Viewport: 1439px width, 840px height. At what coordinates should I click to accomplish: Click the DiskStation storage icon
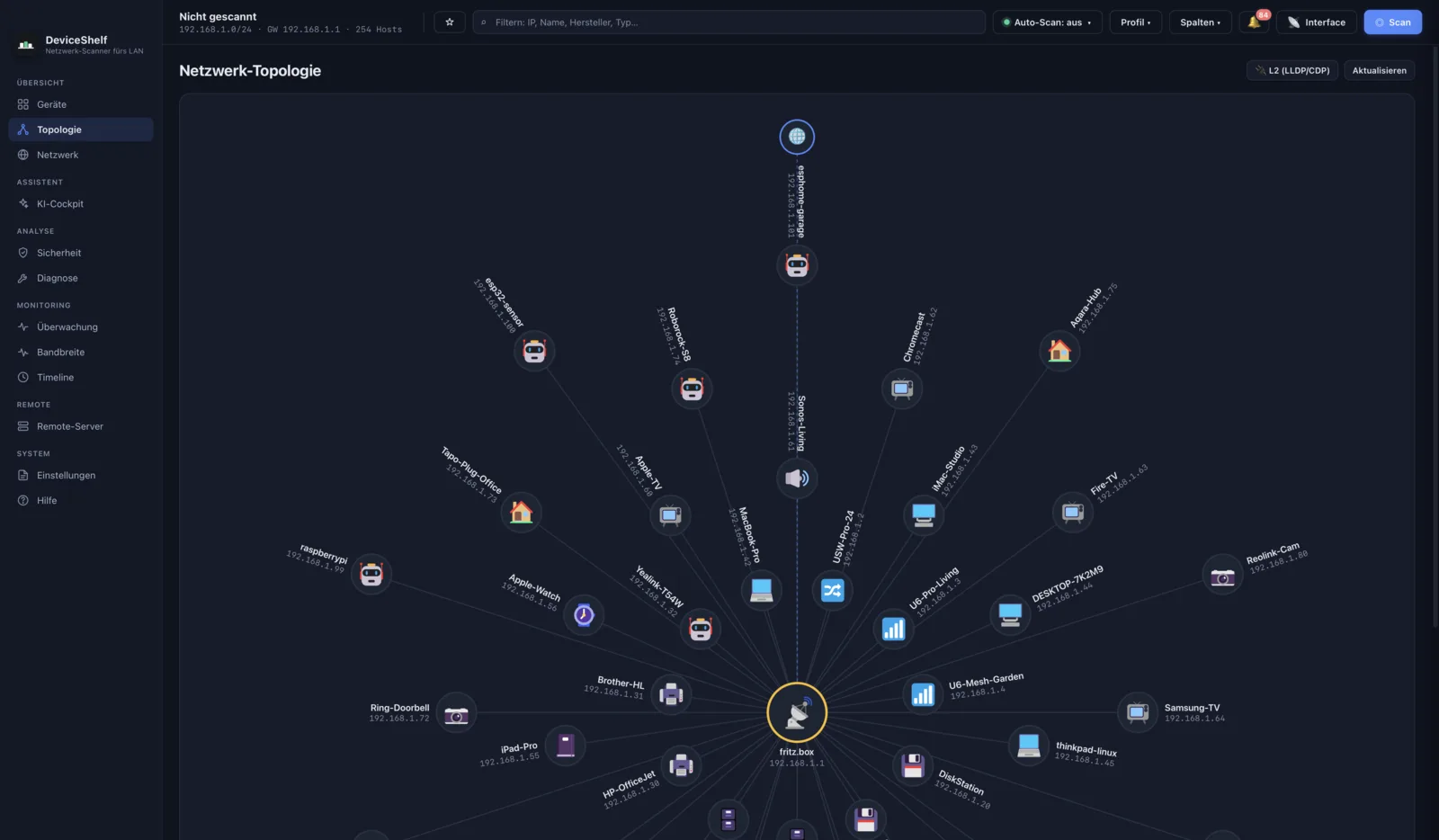pyautogui.click(x=913, y=765)
